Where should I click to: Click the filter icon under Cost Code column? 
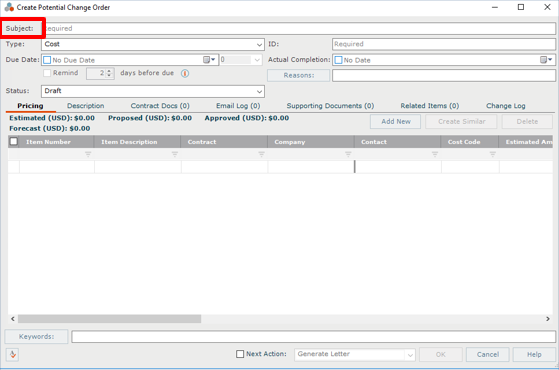click(x=492, y=154)
